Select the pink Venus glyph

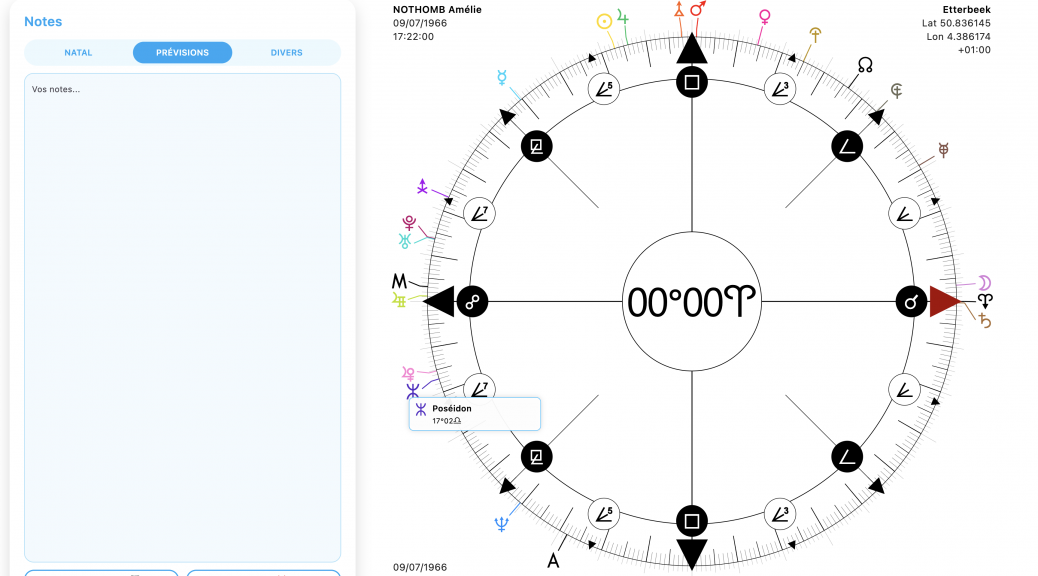pos(765,17)
